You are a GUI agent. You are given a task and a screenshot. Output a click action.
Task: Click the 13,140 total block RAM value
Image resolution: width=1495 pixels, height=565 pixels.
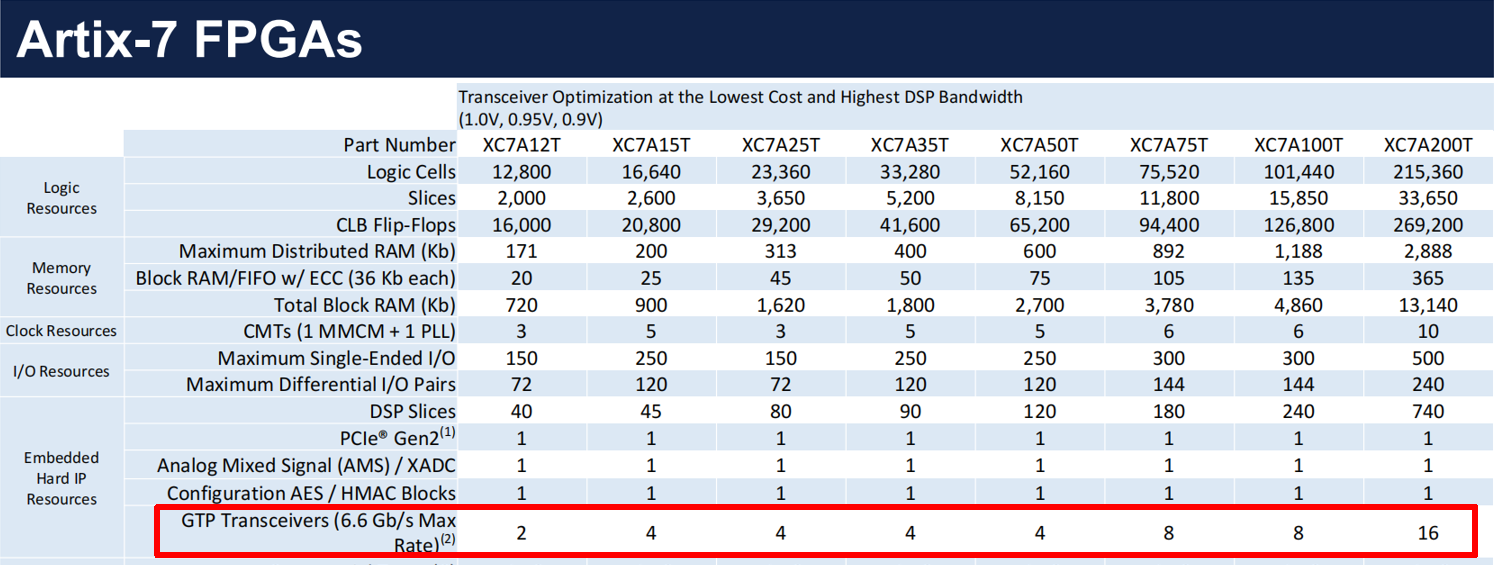tap(1428, 305)
